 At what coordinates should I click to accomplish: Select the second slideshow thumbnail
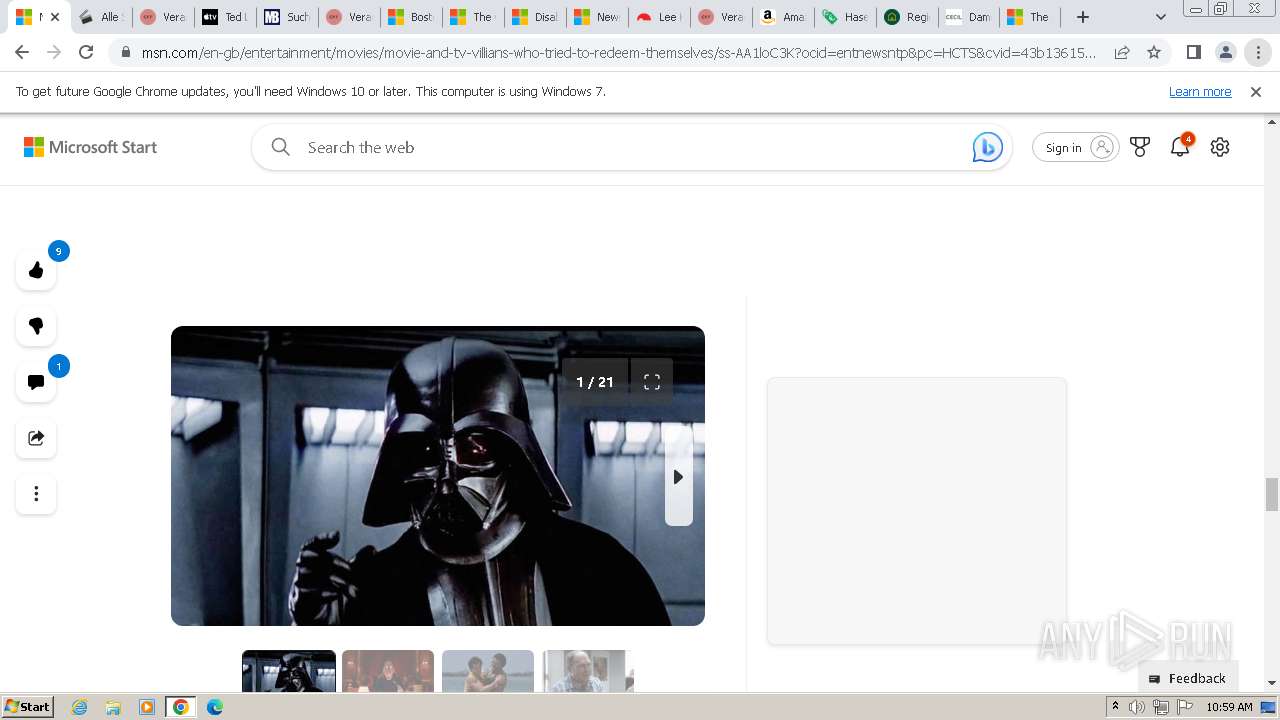click(388, 671)
